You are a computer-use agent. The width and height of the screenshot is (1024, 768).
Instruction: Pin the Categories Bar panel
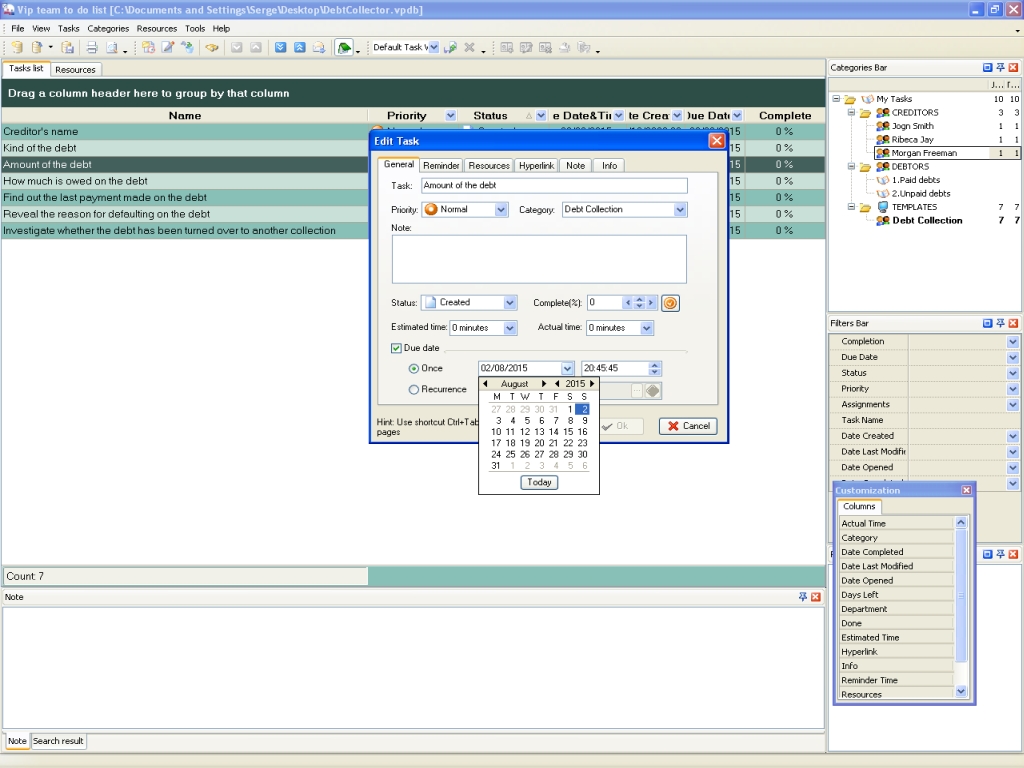tap(1000, 68)
